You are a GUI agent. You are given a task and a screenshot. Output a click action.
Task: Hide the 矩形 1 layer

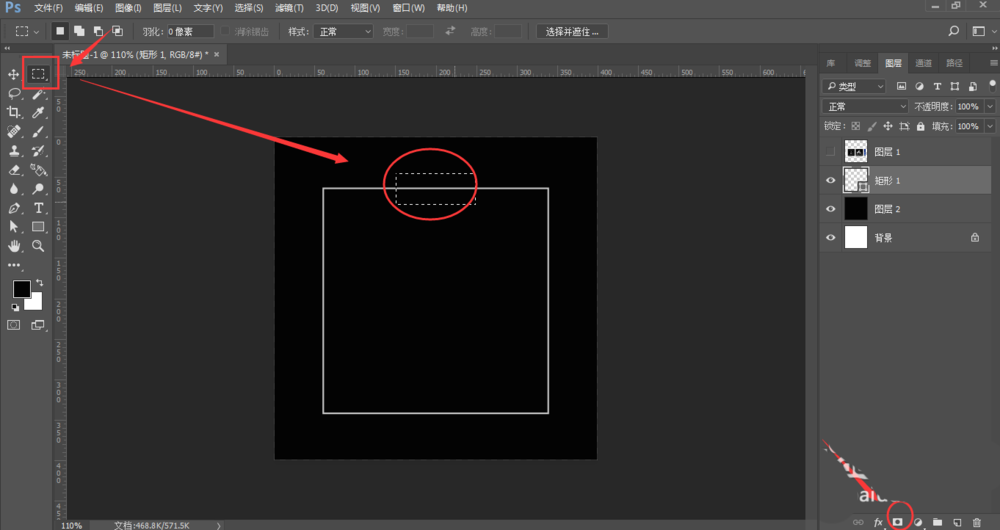pyautogui.click(x=829, y=180)
